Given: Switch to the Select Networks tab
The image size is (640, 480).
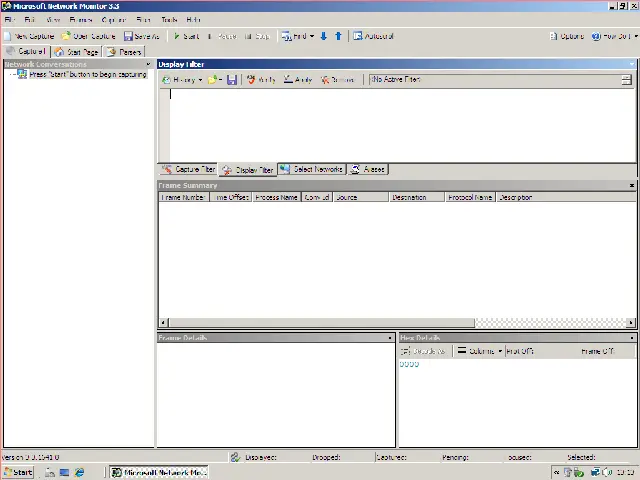Looking at the screenshot, I should 312,169.
